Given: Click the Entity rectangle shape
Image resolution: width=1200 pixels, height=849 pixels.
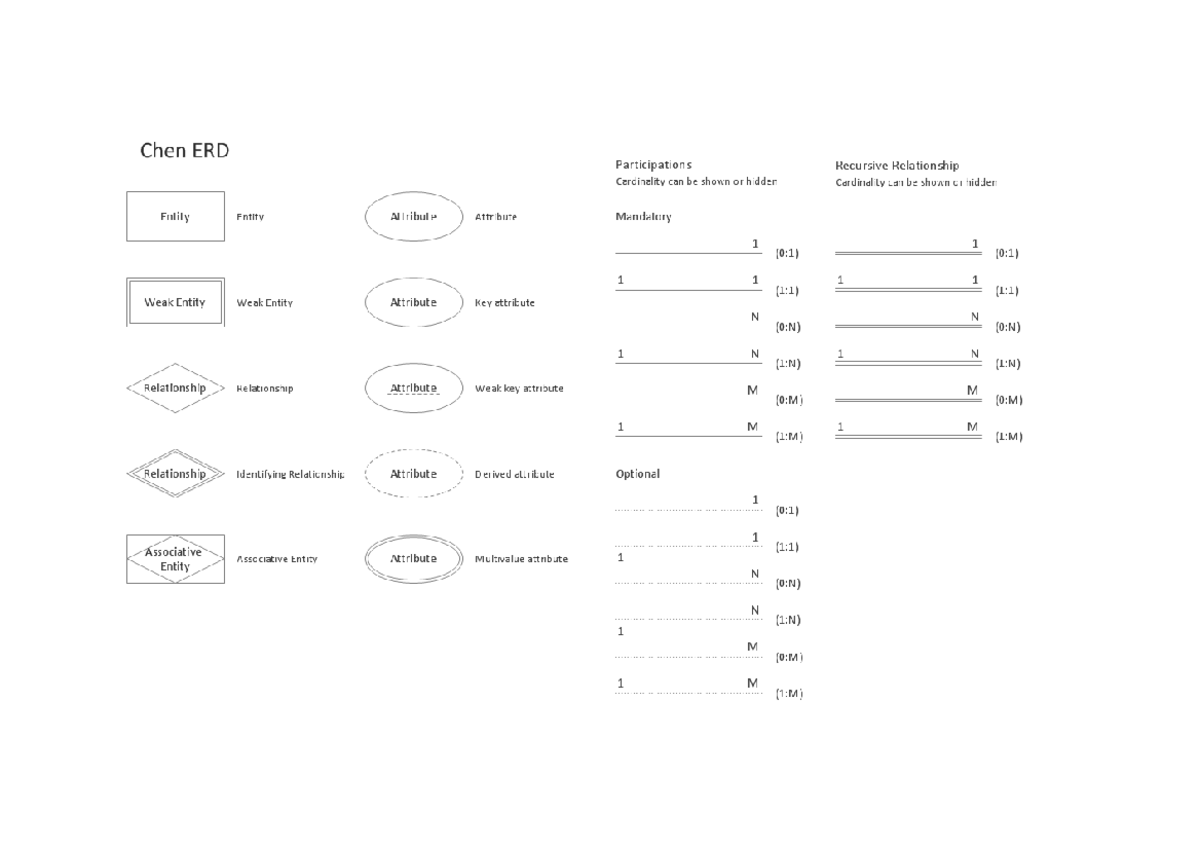Looking at the screenshot, I should click(x=175, y=216).
